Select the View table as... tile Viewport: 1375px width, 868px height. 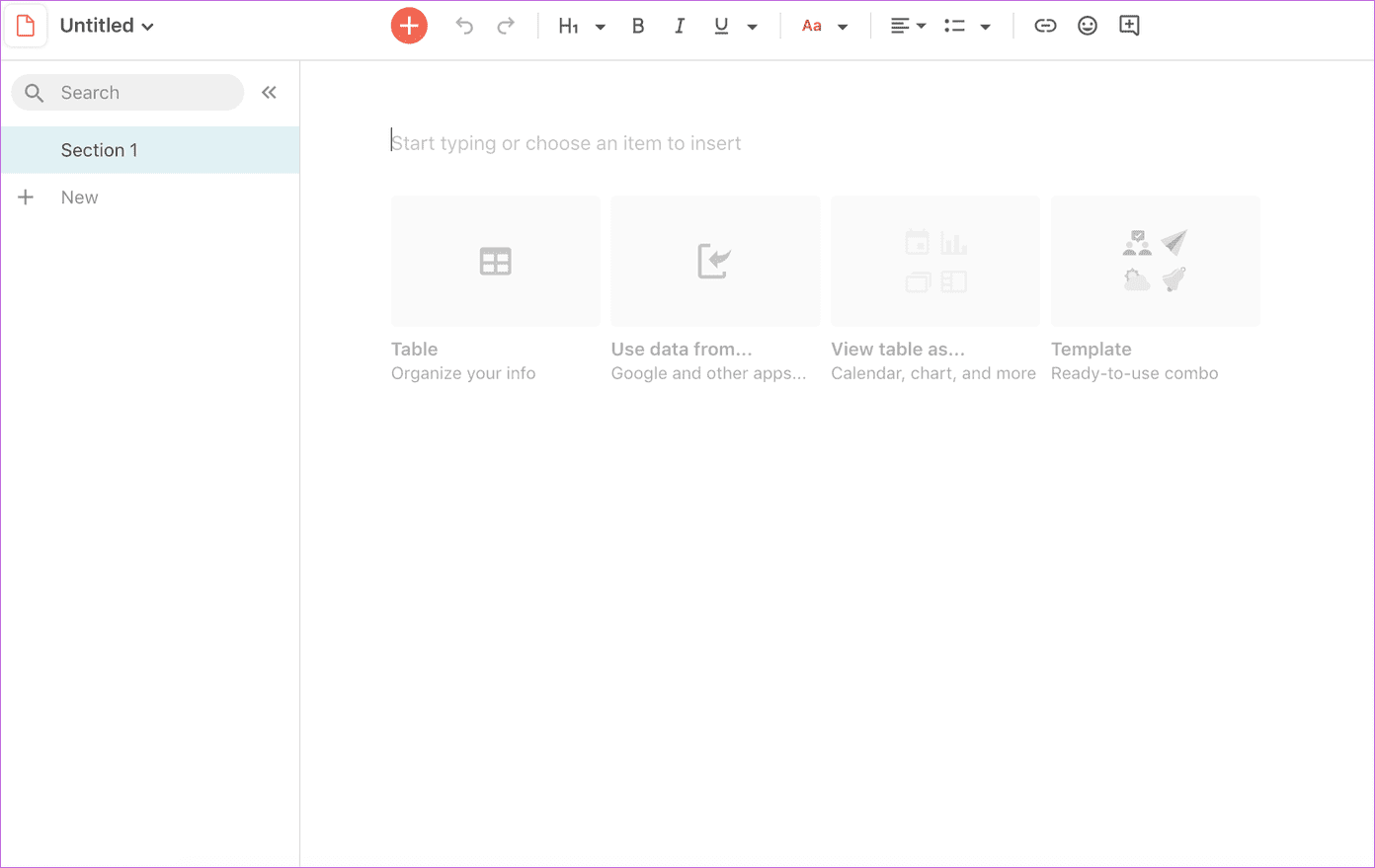(x=935, y=261)
